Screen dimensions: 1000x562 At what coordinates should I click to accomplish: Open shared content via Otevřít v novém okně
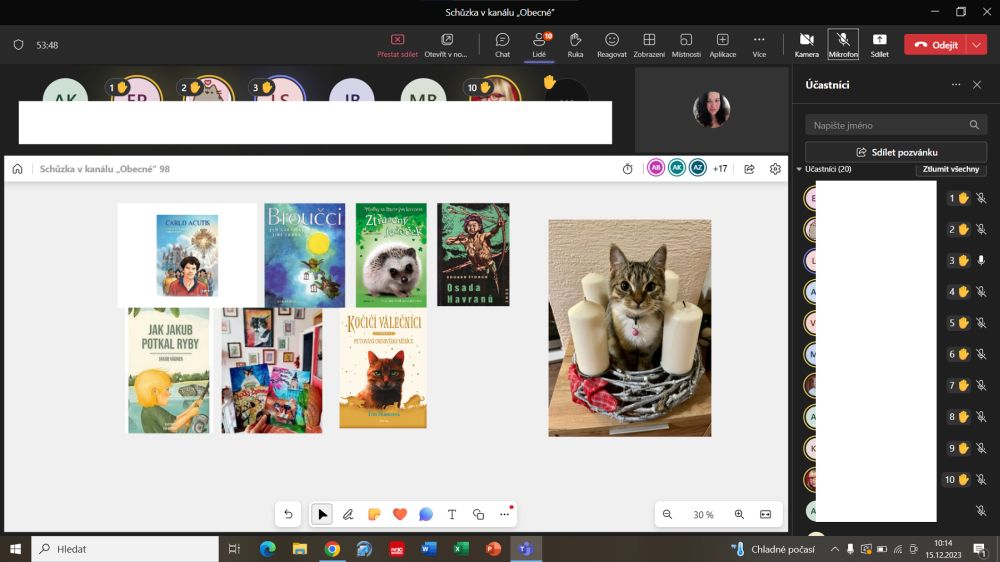(446, 45)
